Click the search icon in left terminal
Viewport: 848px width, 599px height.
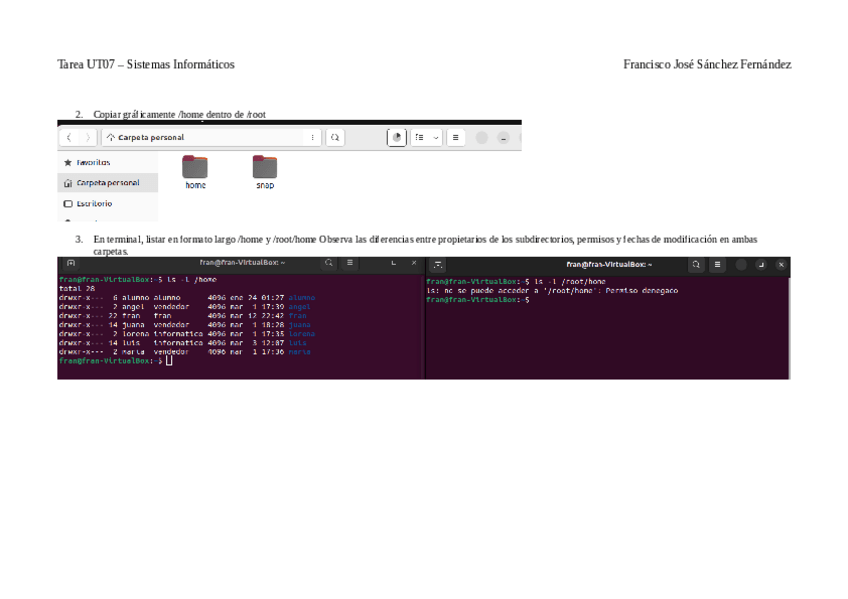(x=329, y=264)
